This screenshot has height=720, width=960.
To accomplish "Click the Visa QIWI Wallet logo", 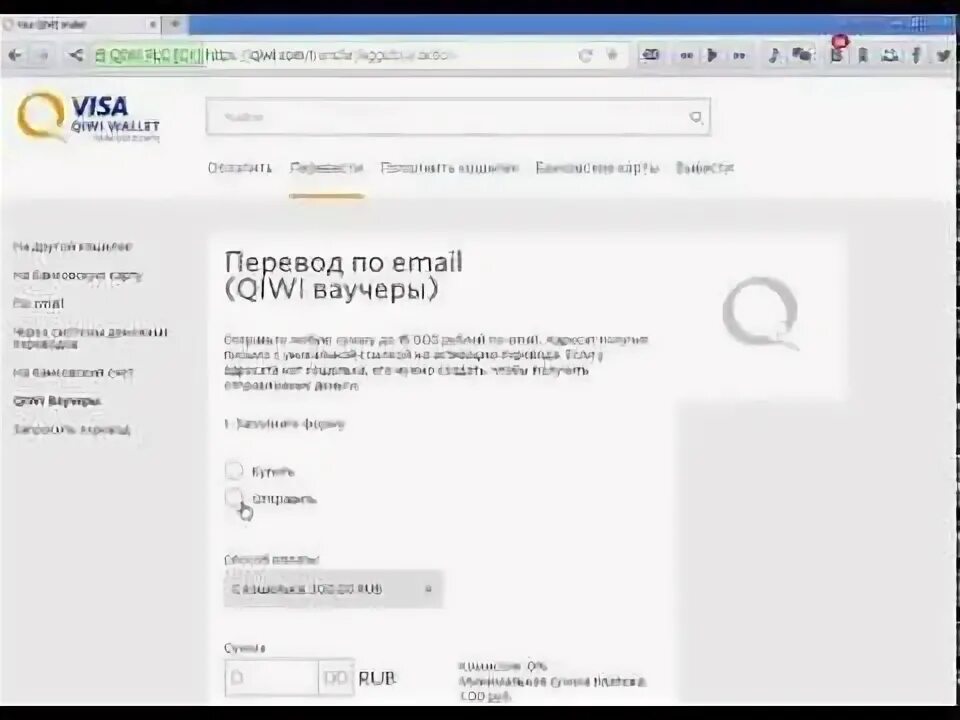I will click(89, 116).
